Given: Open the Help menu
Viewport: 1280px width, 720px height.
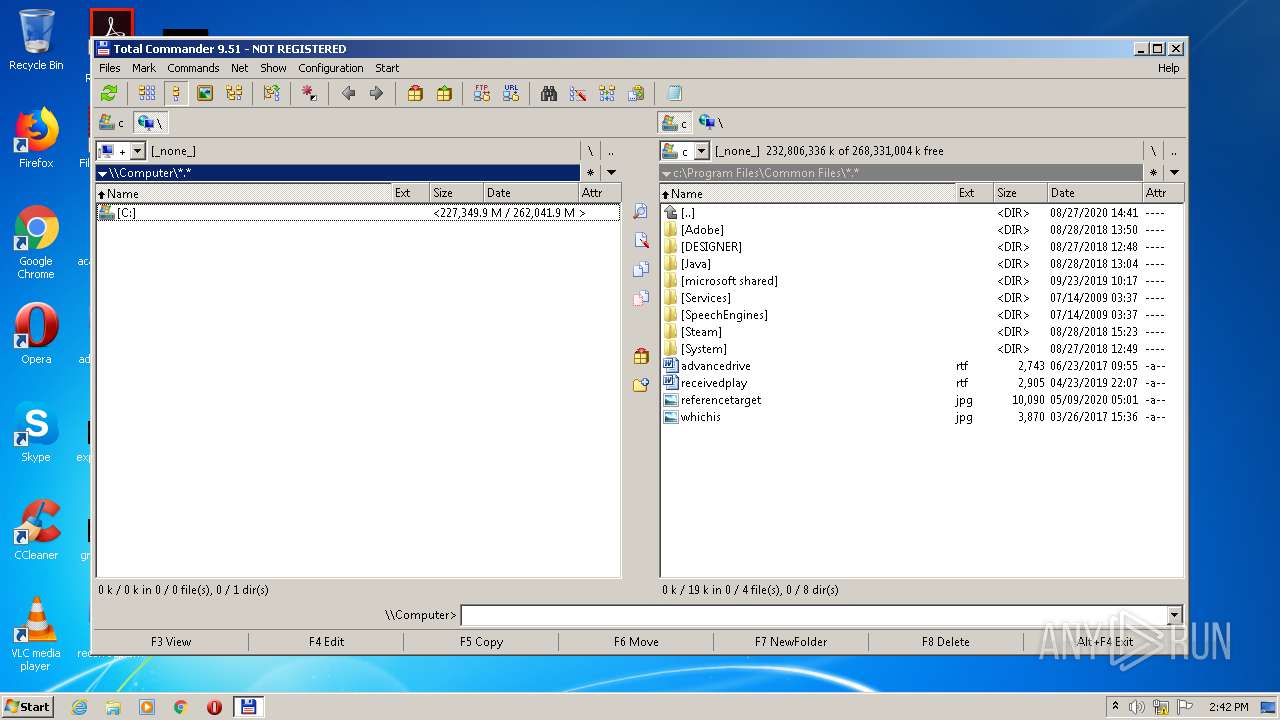Looking at the screenshot, I should pos(1168,68).
